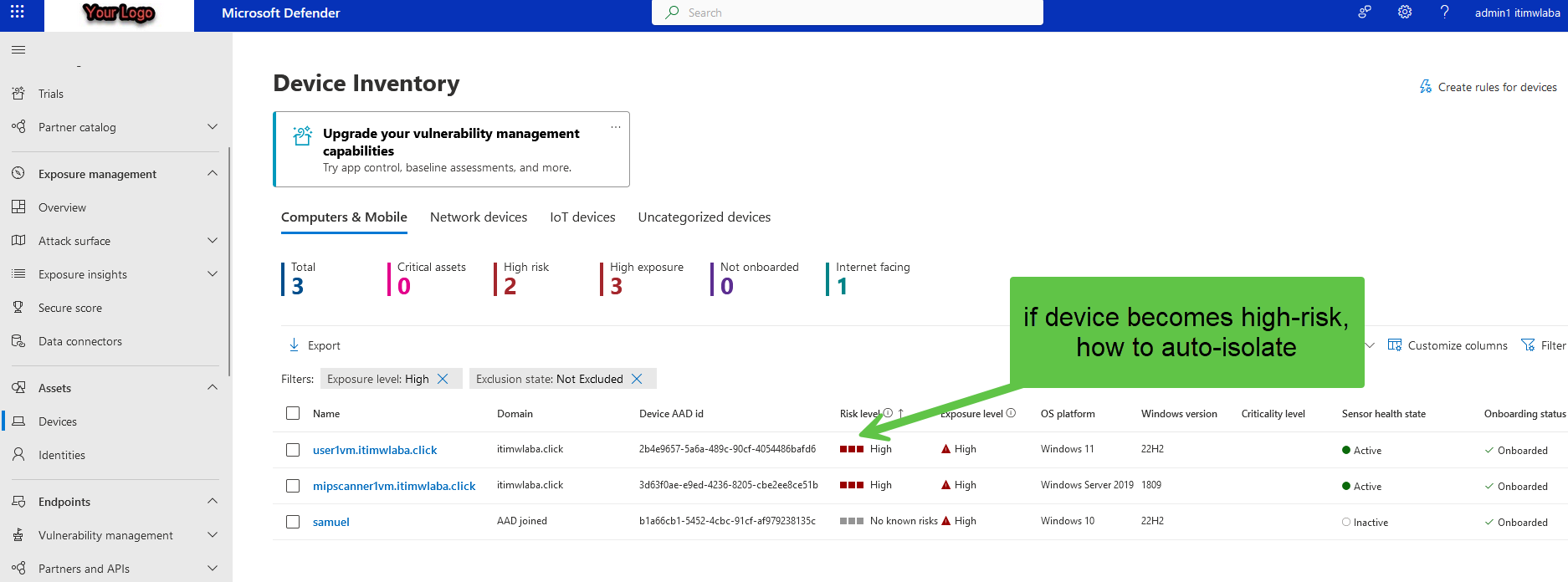
Task: Click the Vulnerability management icon
Action: point(18,535)
